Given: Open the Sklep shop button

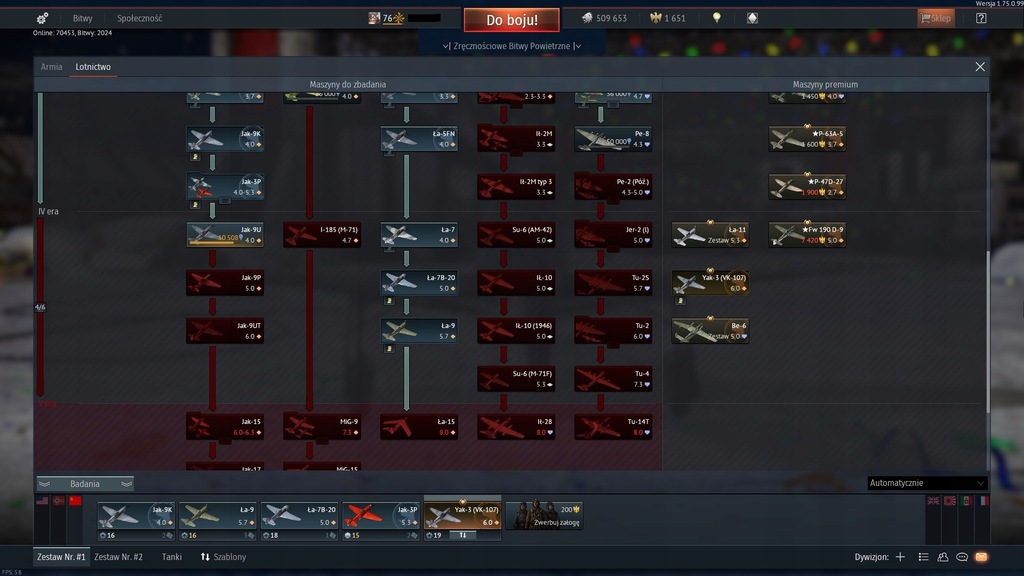Looking at the screenshot, I should [936, 18].
